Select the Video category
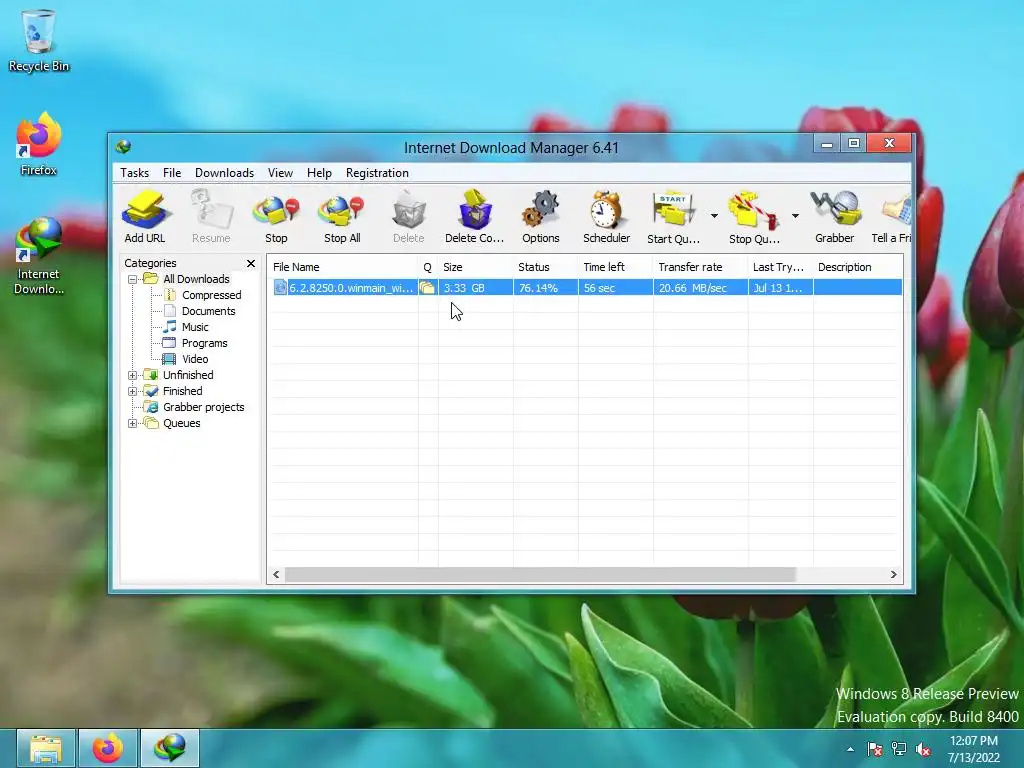This screenshot has width=1024, height=768. 195,359
